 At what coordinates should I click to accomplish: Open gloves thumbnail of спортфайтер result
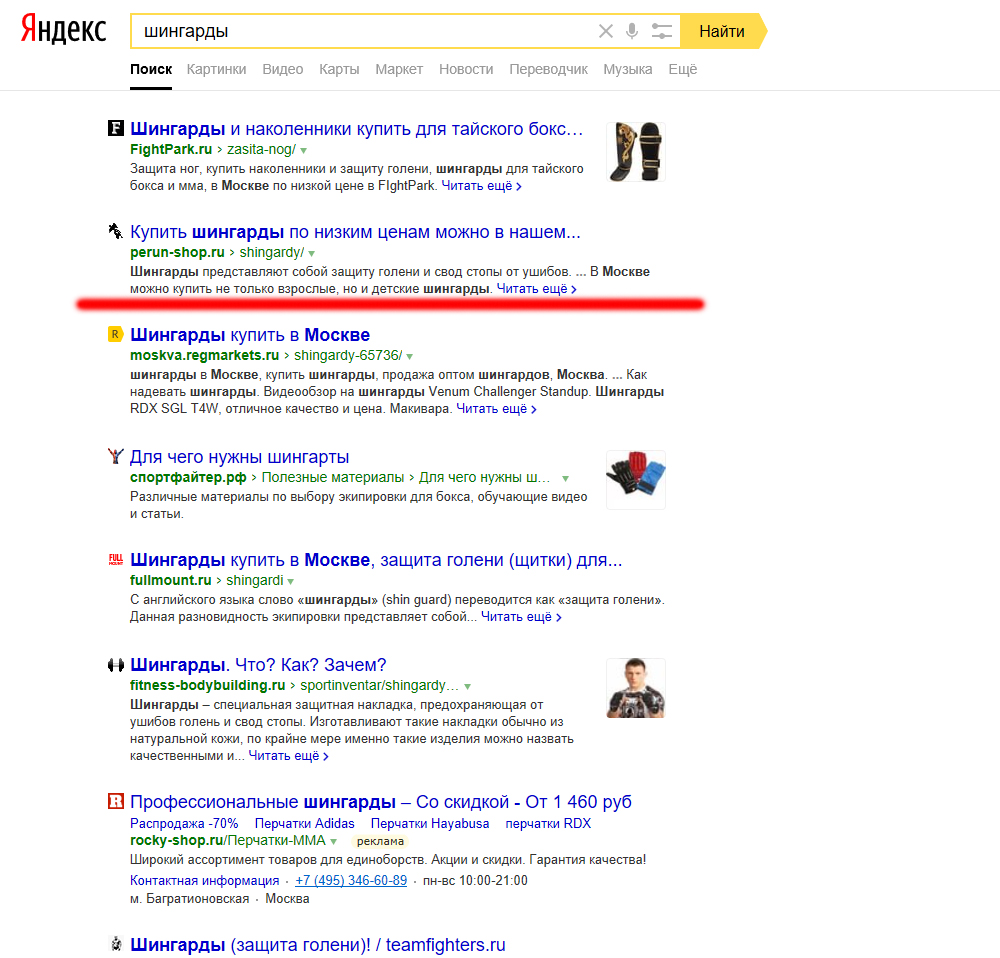(x=636, y=480)
